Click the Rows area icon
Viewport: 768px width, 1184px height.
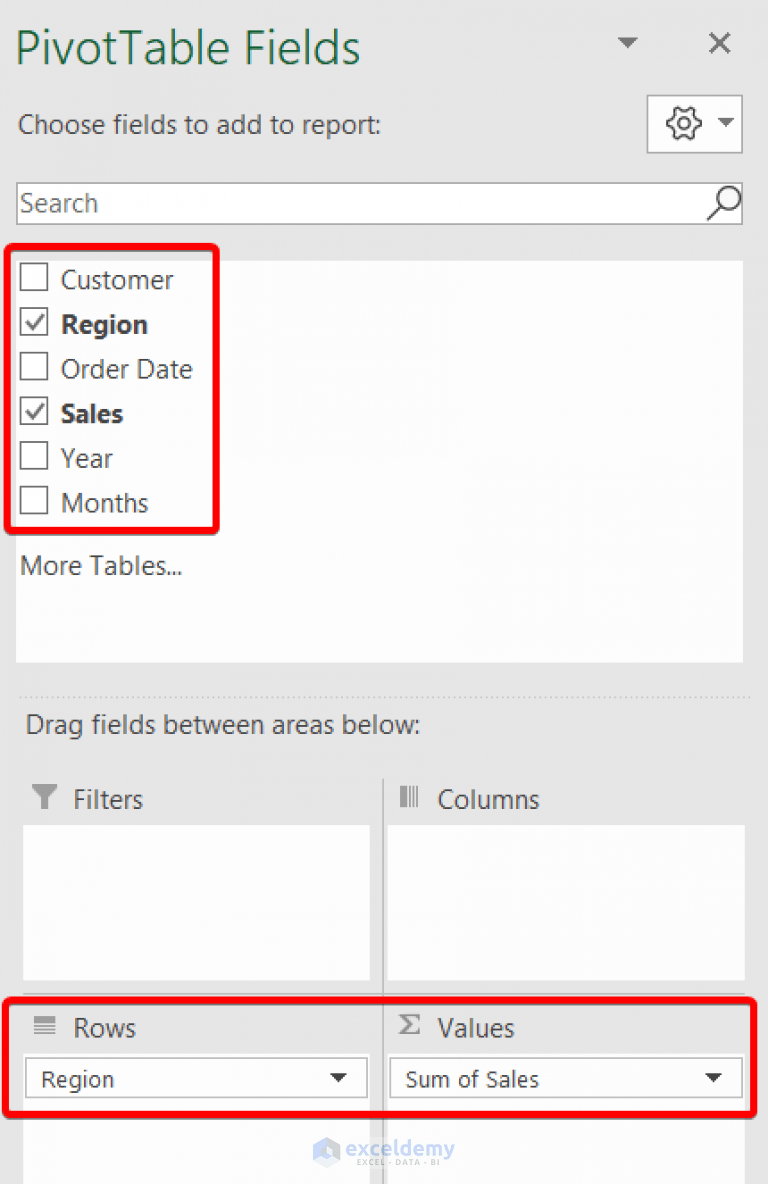tap(44, 1027)
